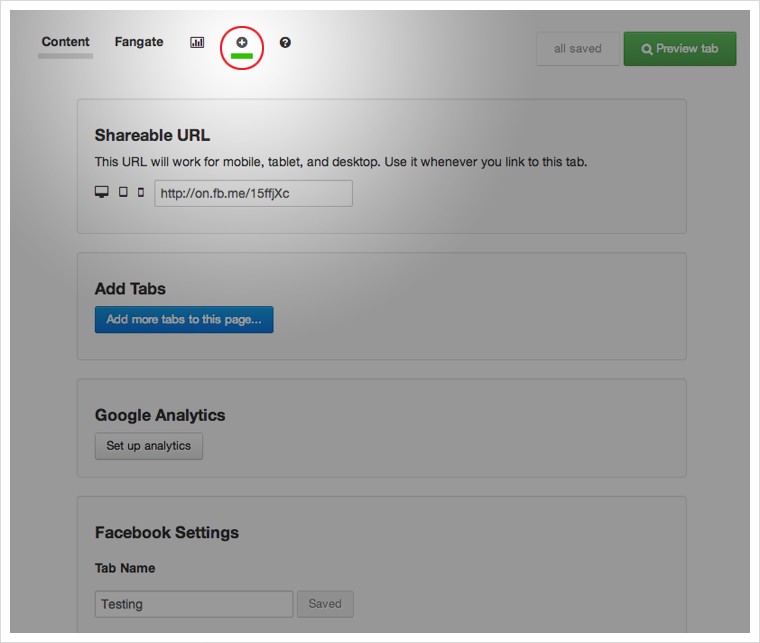
Task: Switch to the Fangate tab
Action: [139, 42]
